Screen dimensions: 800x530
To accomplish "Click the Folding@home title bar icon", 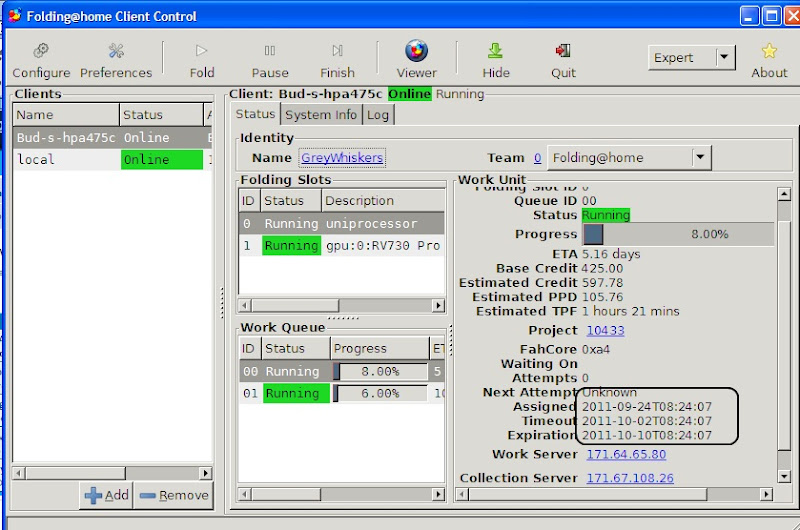I will [x=15, y=15].
